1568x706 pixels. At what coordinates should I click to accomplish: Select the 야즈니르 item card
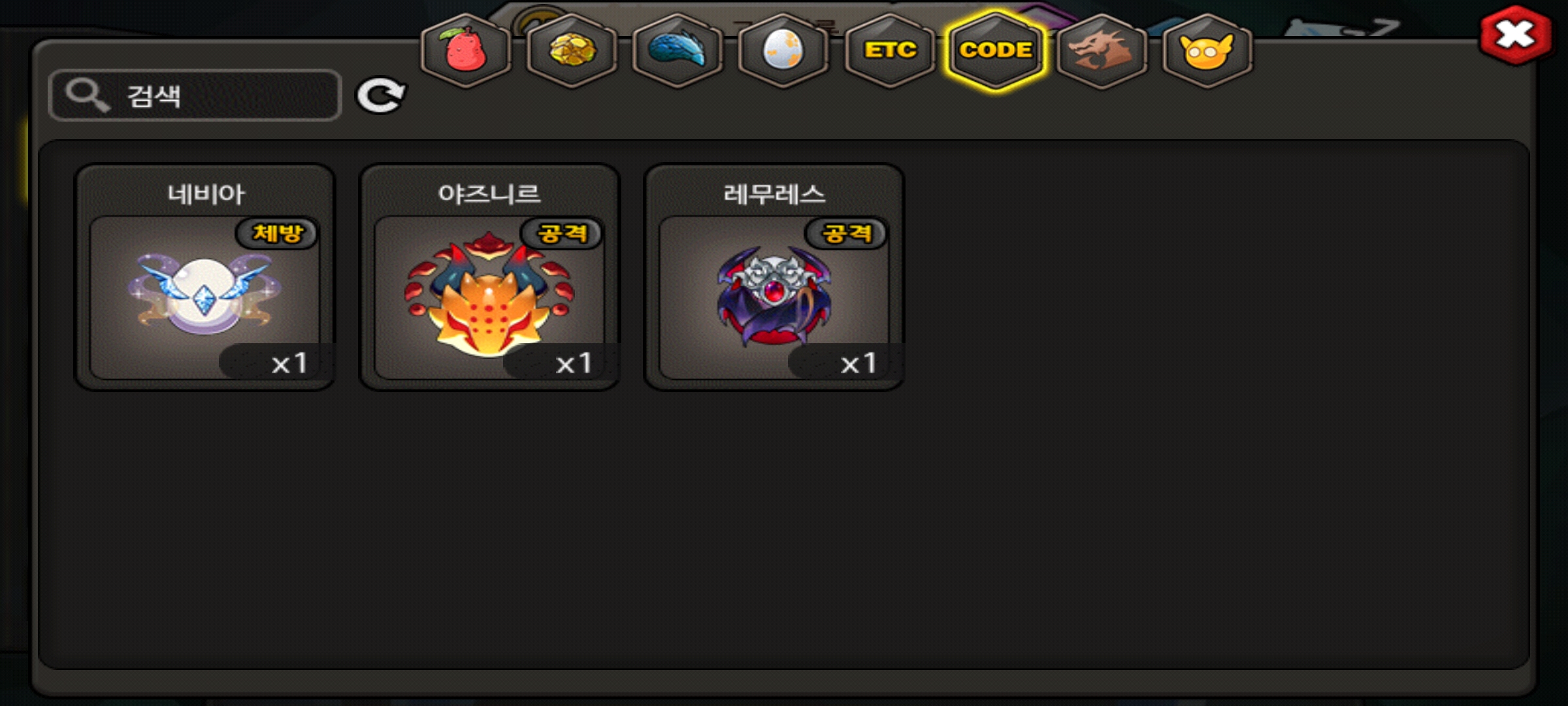pyautogui.click(x=490, y=277)
